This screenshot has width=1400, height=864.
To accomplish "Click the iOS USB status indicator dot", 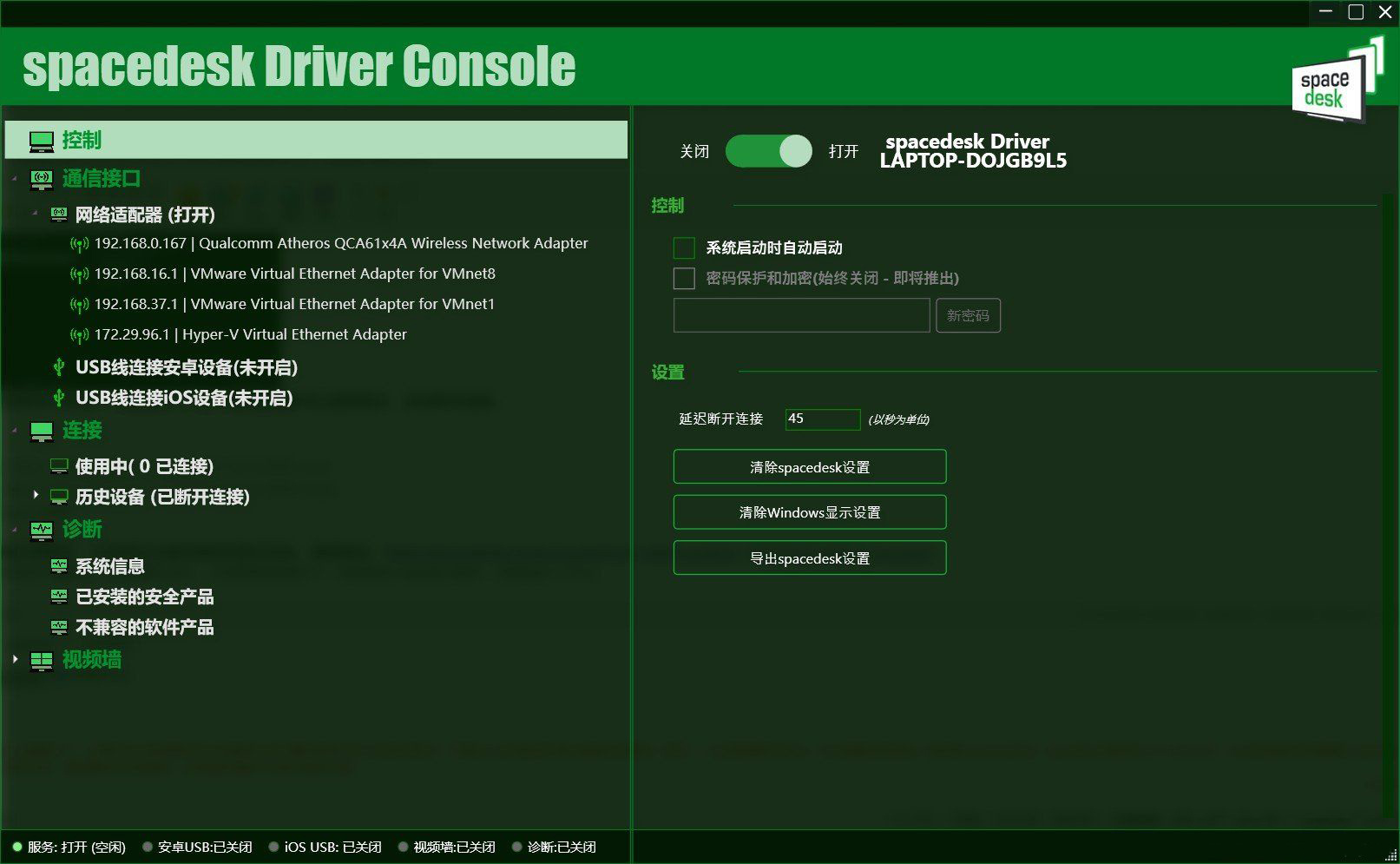I will coord(273,847).
